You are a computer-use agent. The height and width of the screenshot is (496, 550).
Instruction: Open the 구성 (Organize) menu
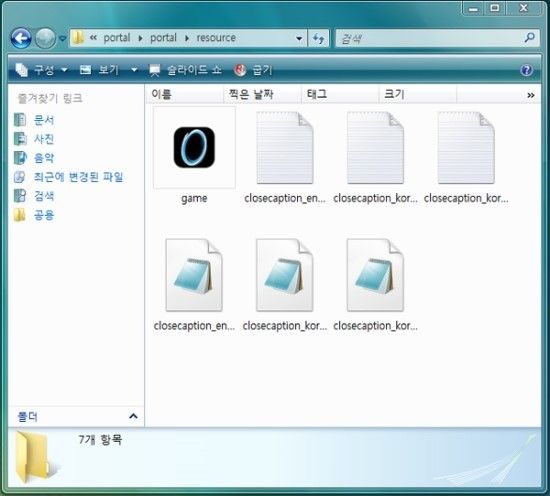pos(41,70)
